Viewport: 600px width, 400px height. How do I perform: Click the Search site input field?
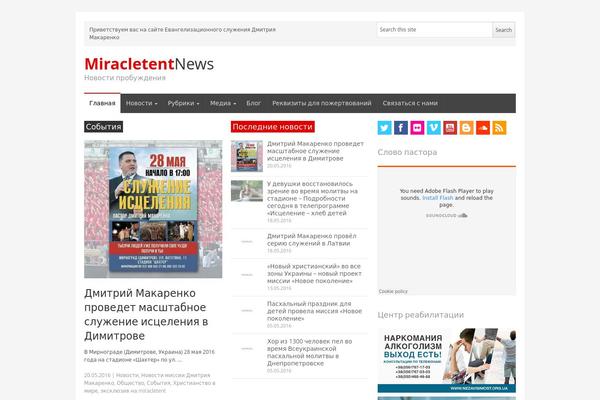(434, 30)
